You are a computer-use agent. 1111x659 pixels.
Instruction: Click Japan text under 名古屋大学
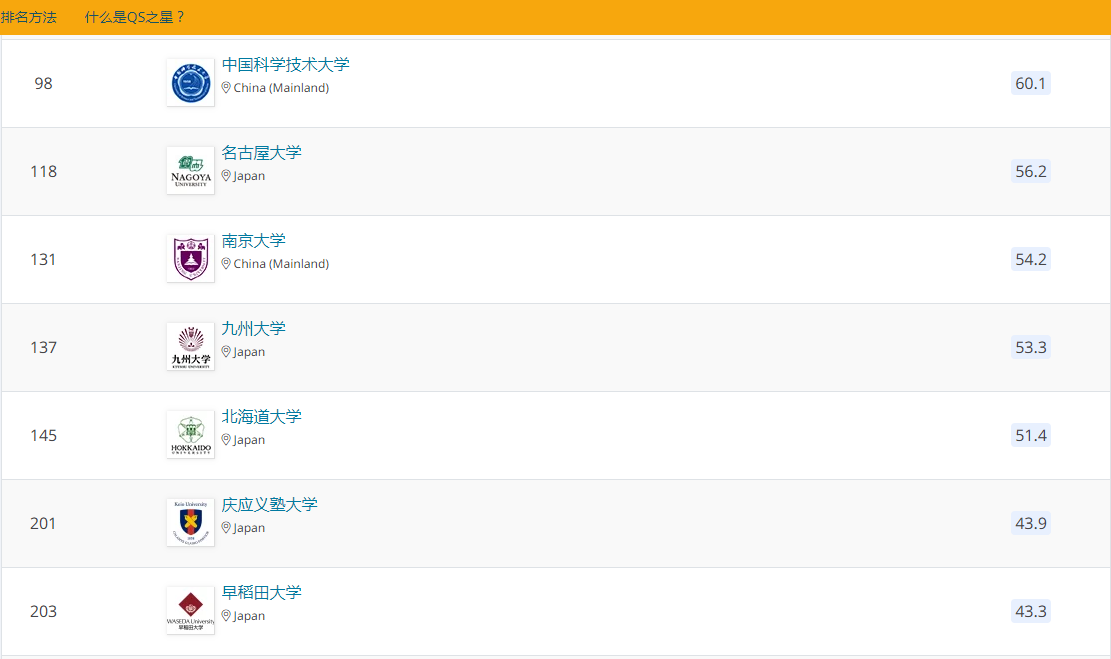click(249, 176)
